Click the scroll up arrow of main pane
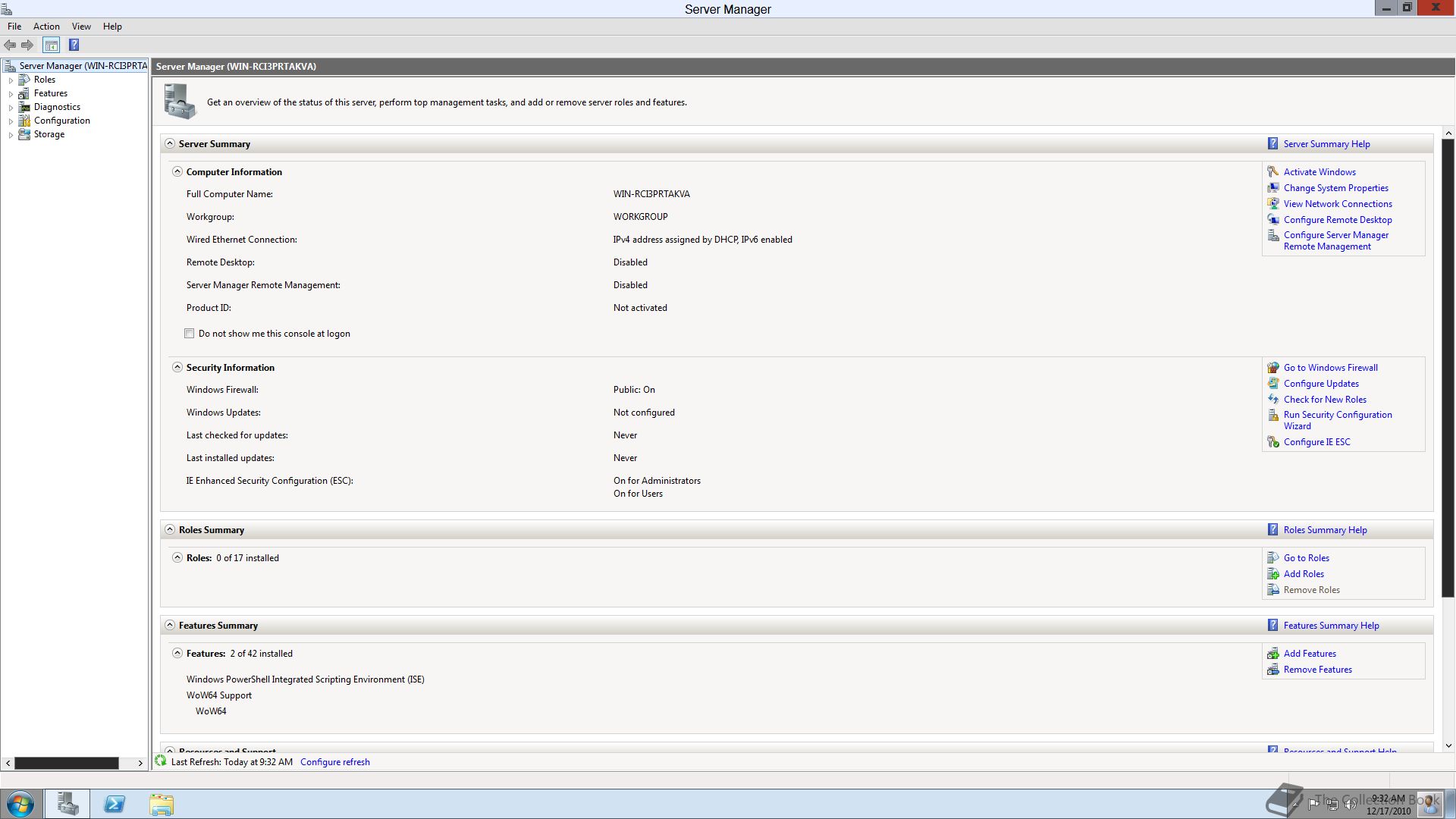Image resolution: width=1456 pixels, height=819 pixels. 1448,133
